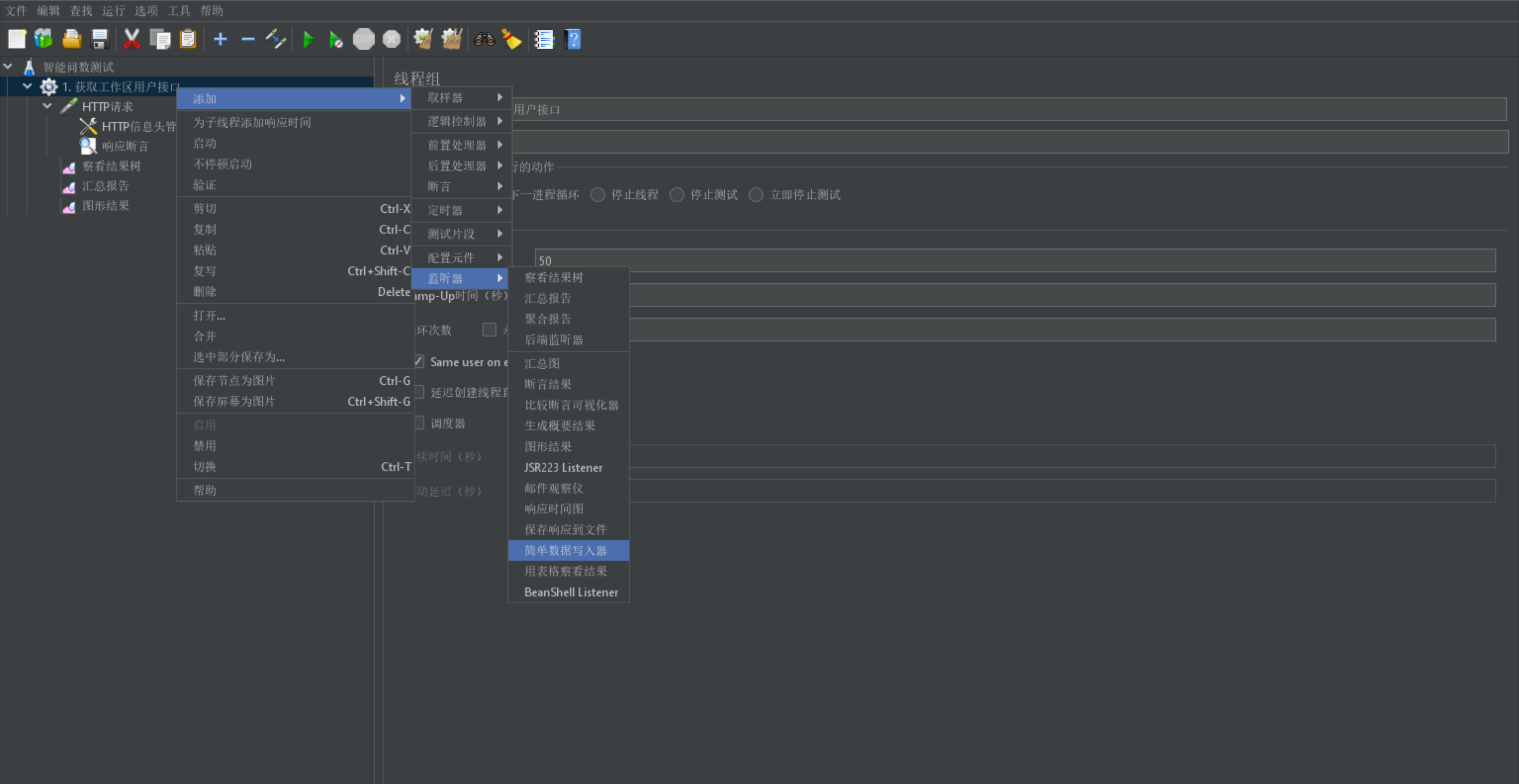Click 禁用 in context menu

295,446
